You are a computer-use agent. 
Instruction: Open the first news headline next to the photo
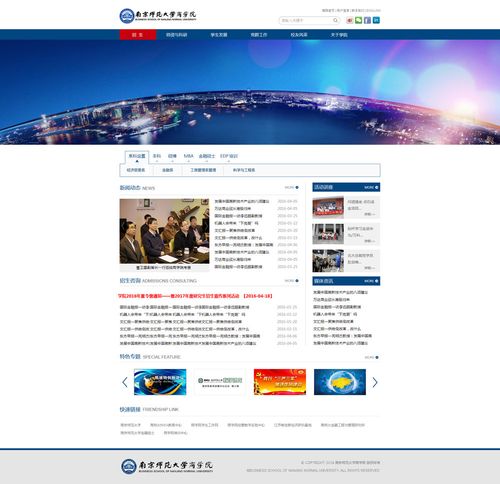pyautogui.click(x=242, y=201)
